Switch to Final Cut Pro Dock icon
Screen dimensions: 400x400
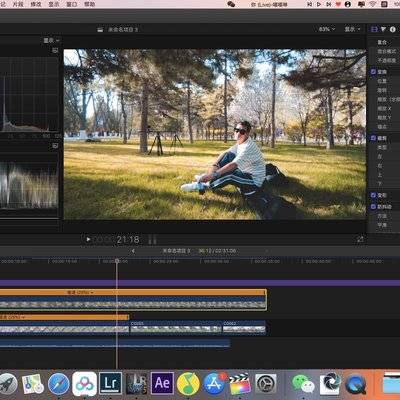(240, 384)
